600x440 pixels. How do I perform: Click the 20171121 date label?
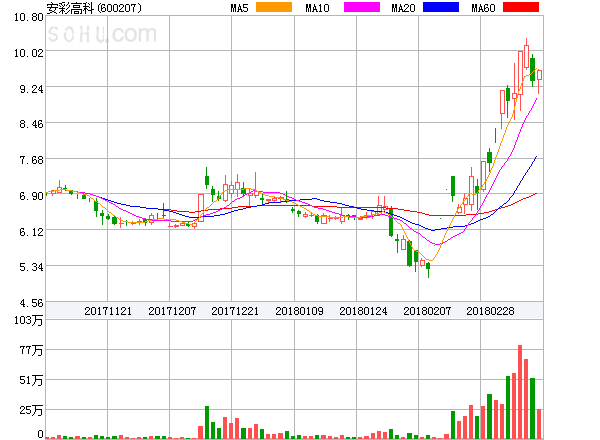pyautogui.click(x=108, y=311)
